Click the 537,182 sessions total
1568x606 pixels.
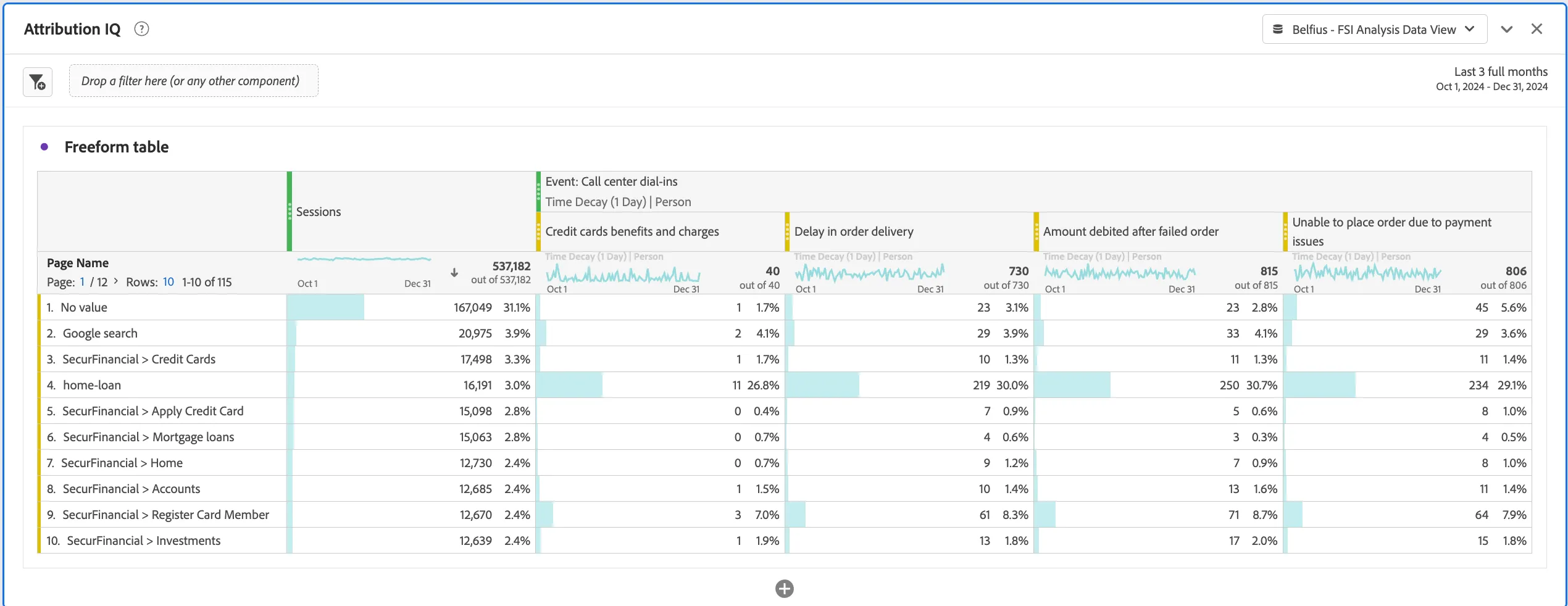tap(511, 266)
